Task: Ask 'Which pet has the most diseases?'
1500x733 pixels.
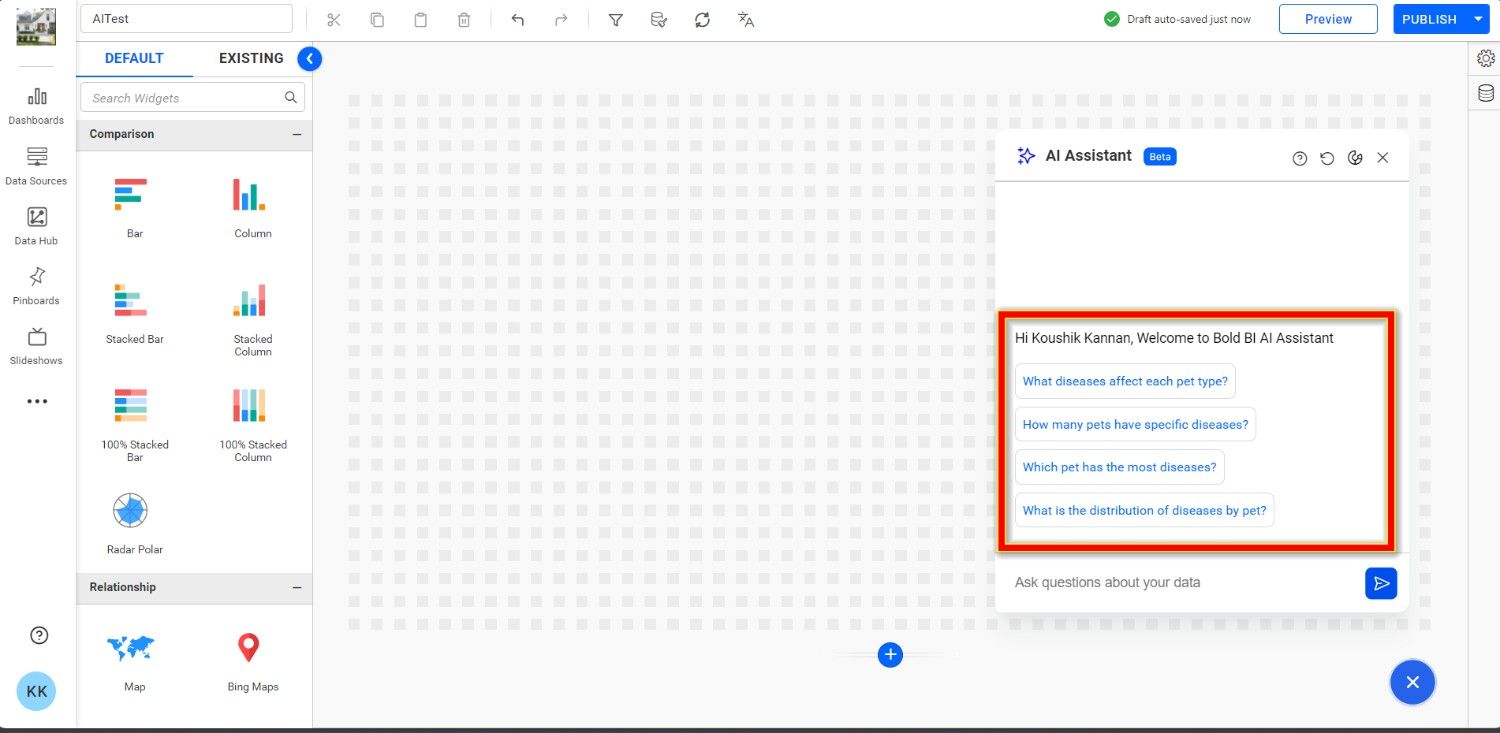Action: [1119, 467]
